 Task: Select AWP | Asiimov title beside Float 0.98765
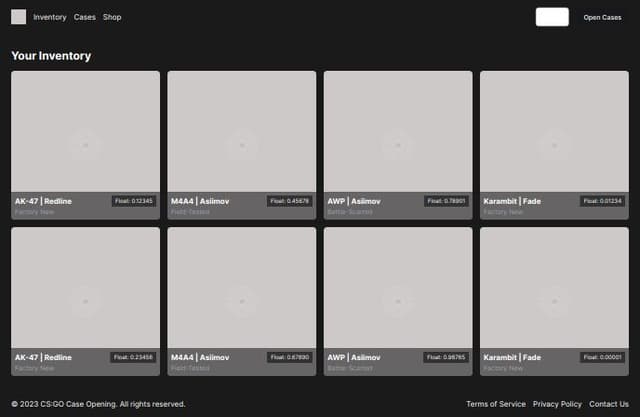354,357
